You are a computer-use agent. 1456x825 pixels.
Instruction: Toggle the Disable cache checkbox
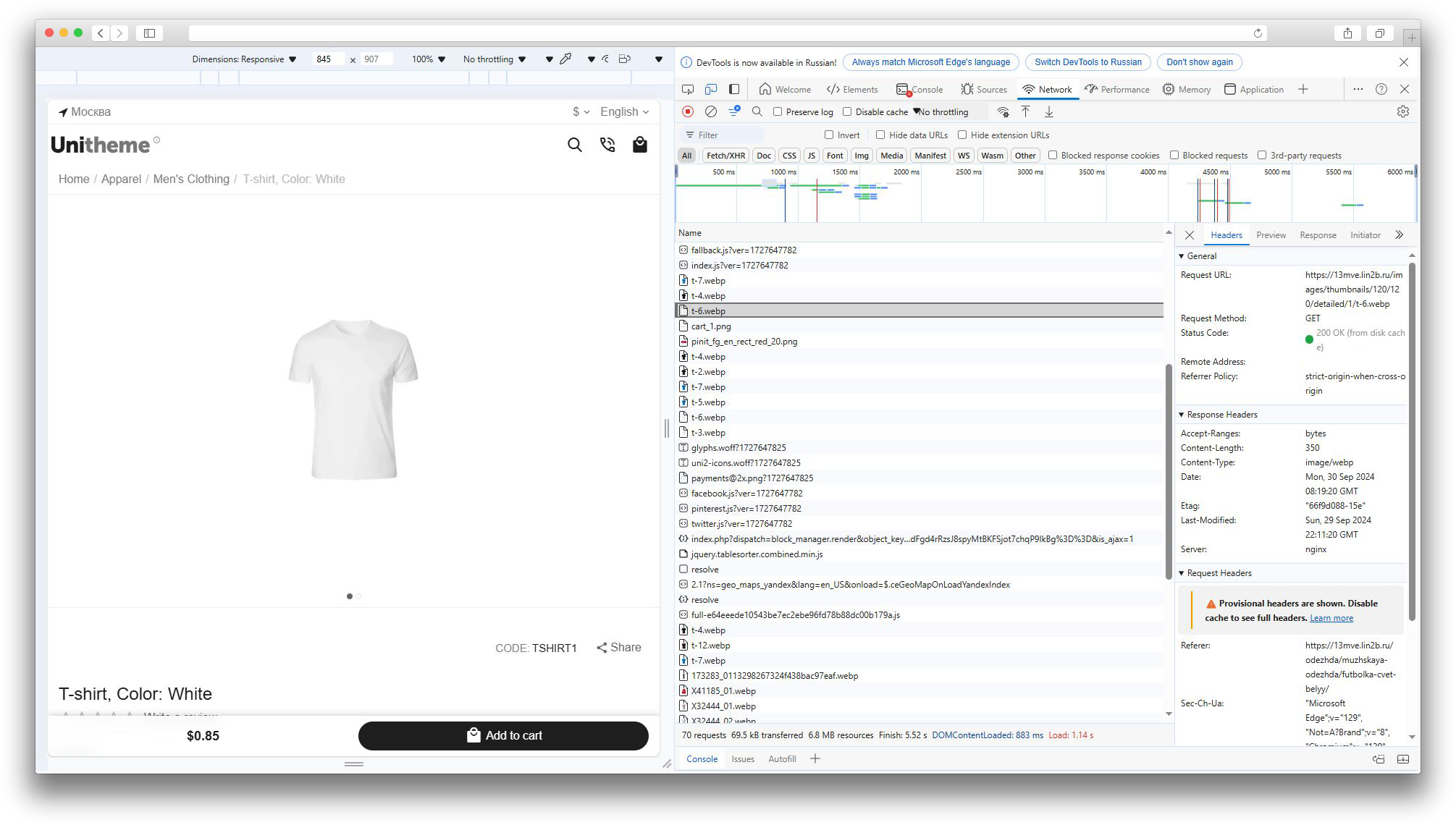click(847, 112)
